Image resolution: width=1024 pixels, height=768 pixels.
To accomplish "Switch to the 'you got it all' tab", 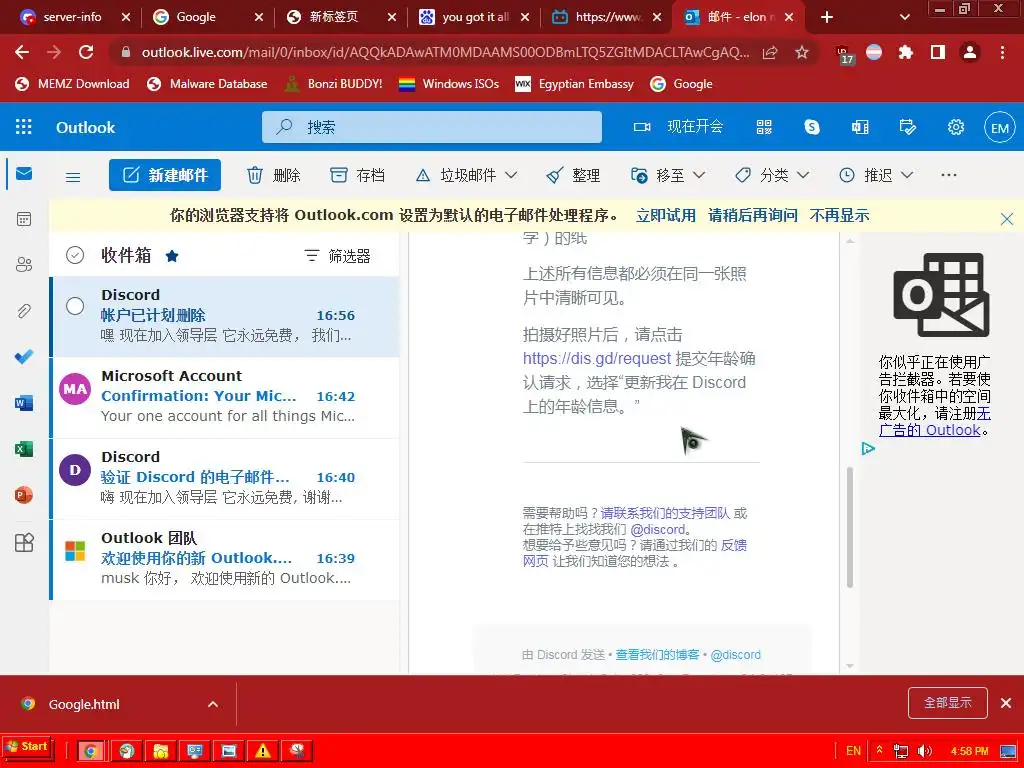I will [475, 17].
